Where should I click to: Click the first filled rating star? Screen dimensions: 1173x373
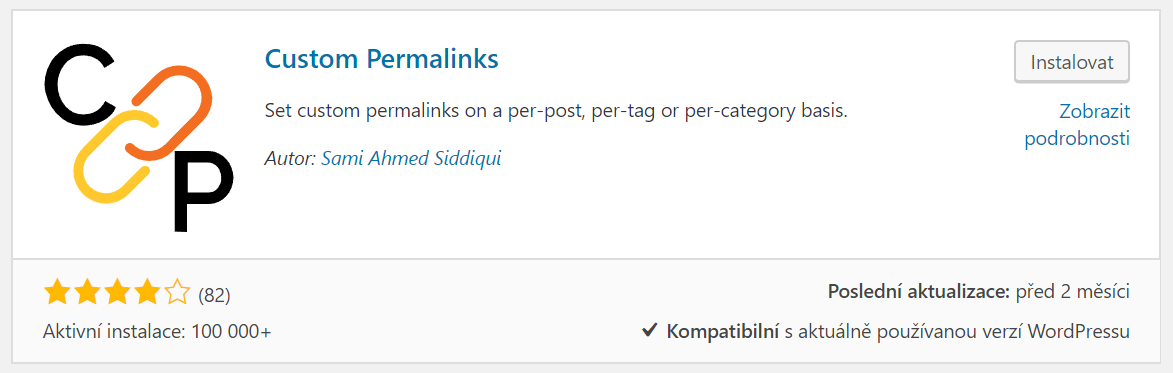[58, 293]
